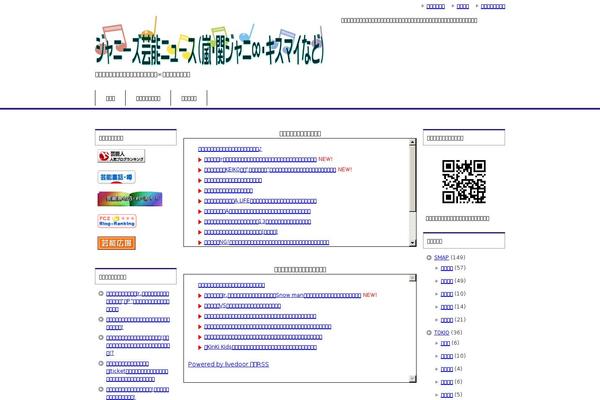Click the 'Powered by livedoor RSS' link

pos(228,364)
